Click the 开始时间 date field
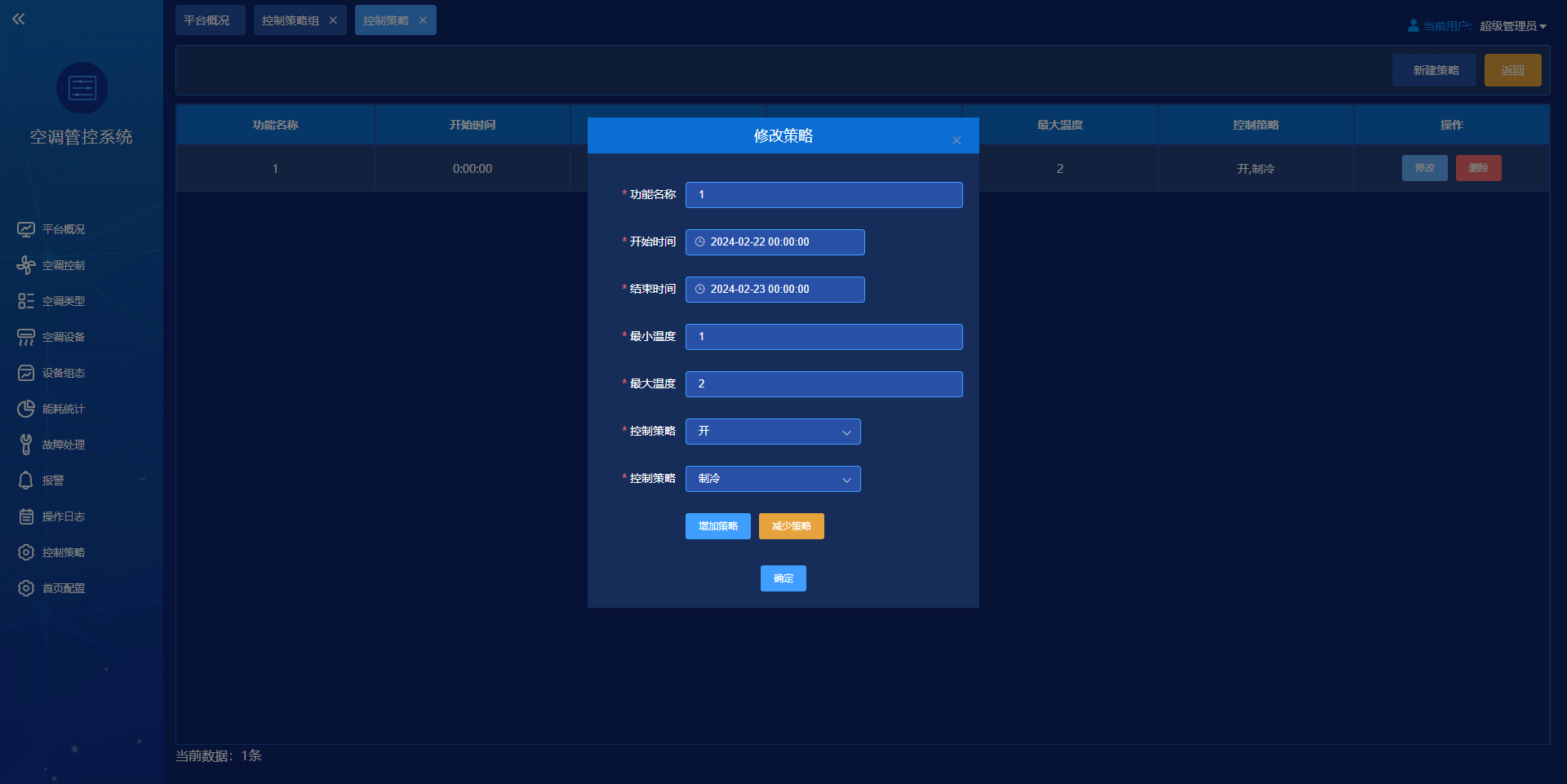 click(775, 242)
